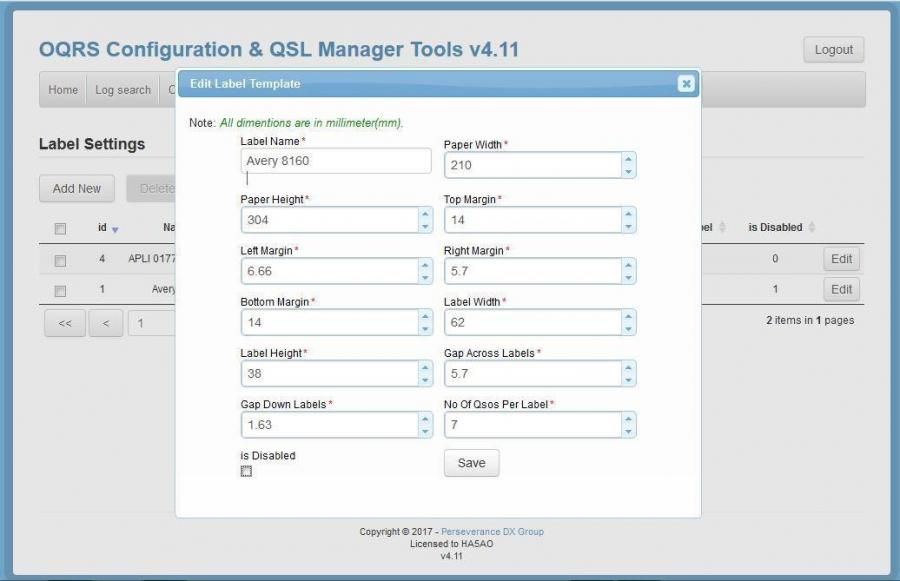
Task: Toggle the is Disabled checkbox
Action: (x=244, y=470)
